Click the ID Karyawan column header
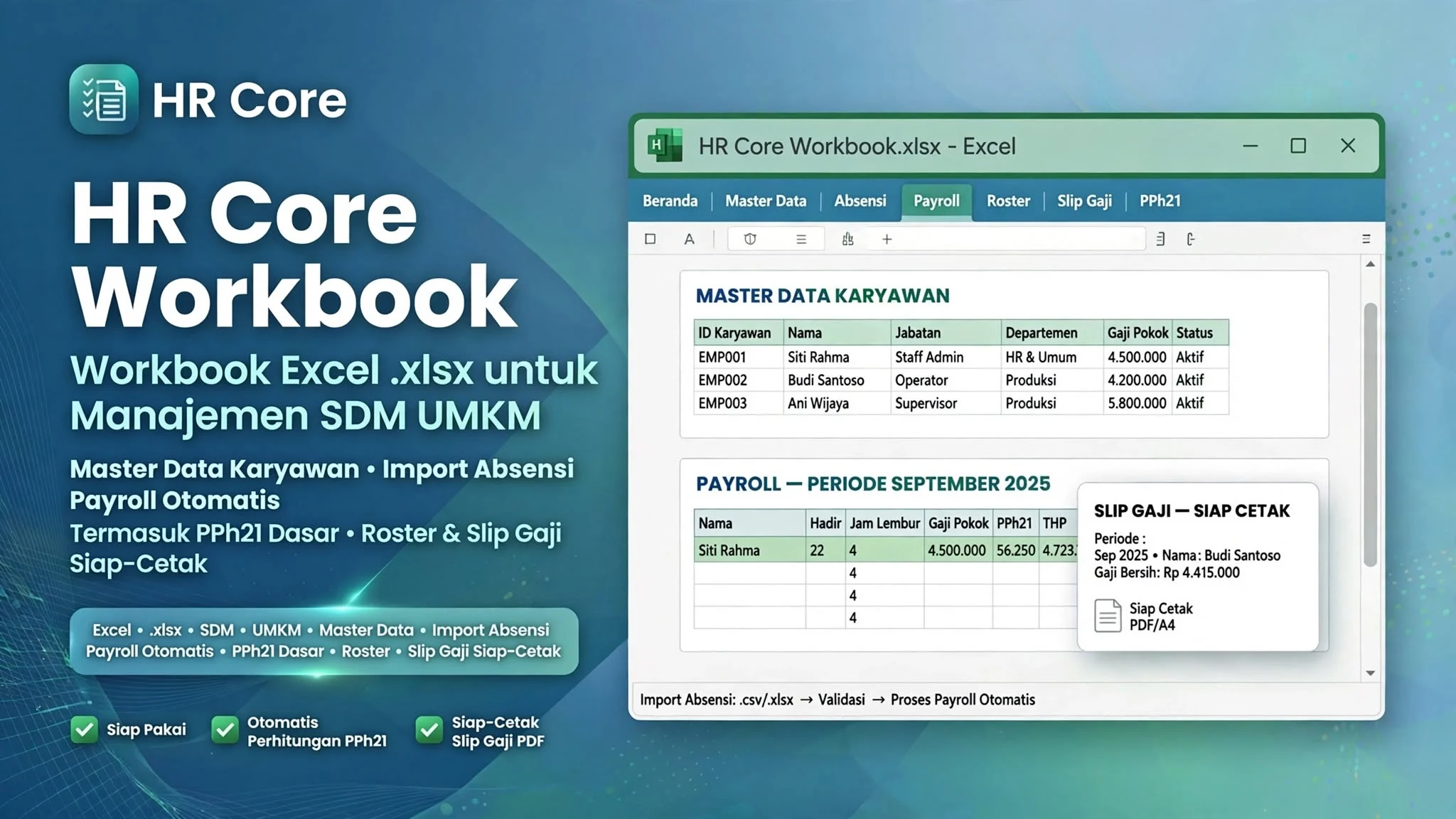This screenshot has height=819, width=1456. (738, 333)
